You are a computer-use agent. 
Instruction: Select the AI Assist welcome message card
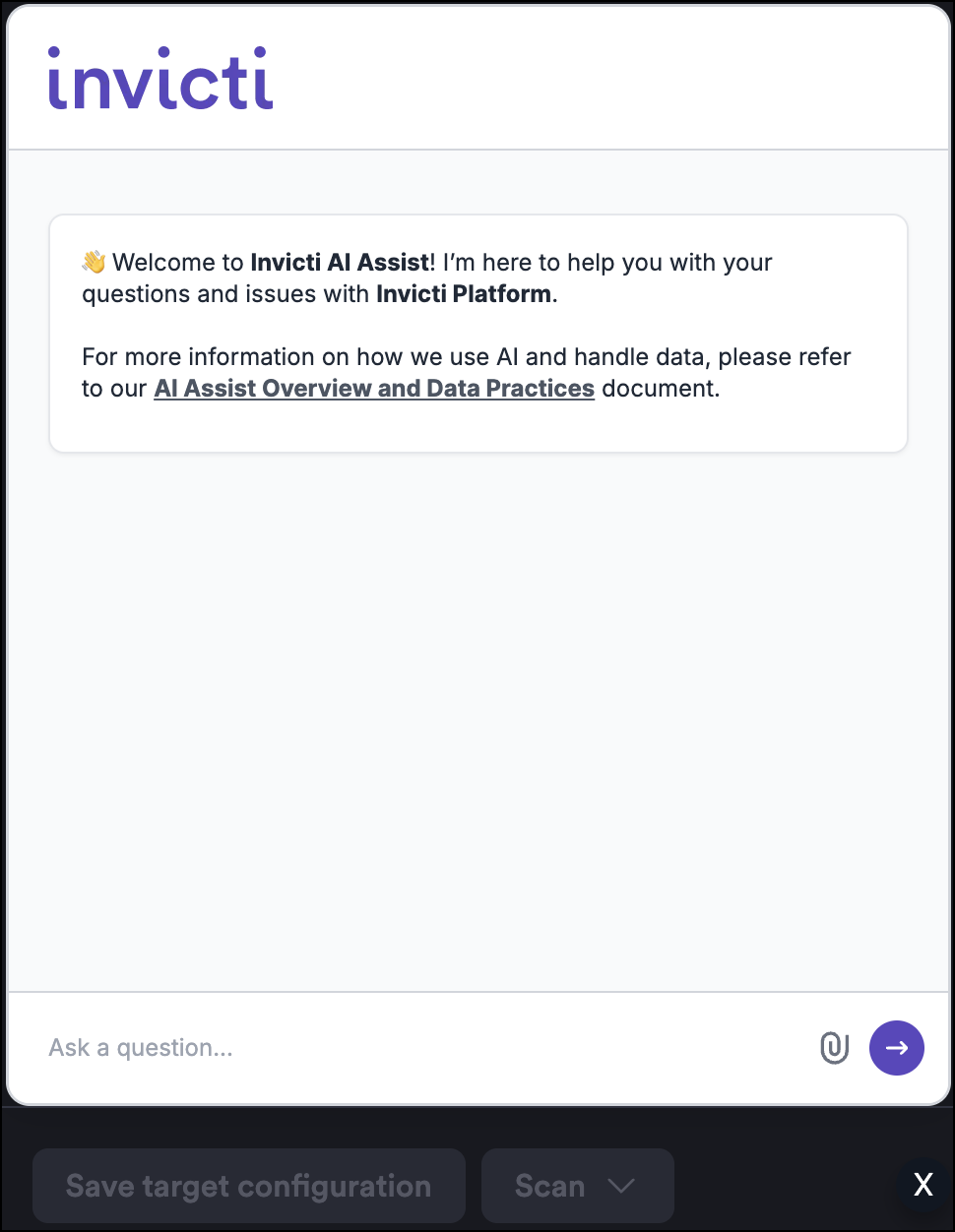tap(478, 333)
